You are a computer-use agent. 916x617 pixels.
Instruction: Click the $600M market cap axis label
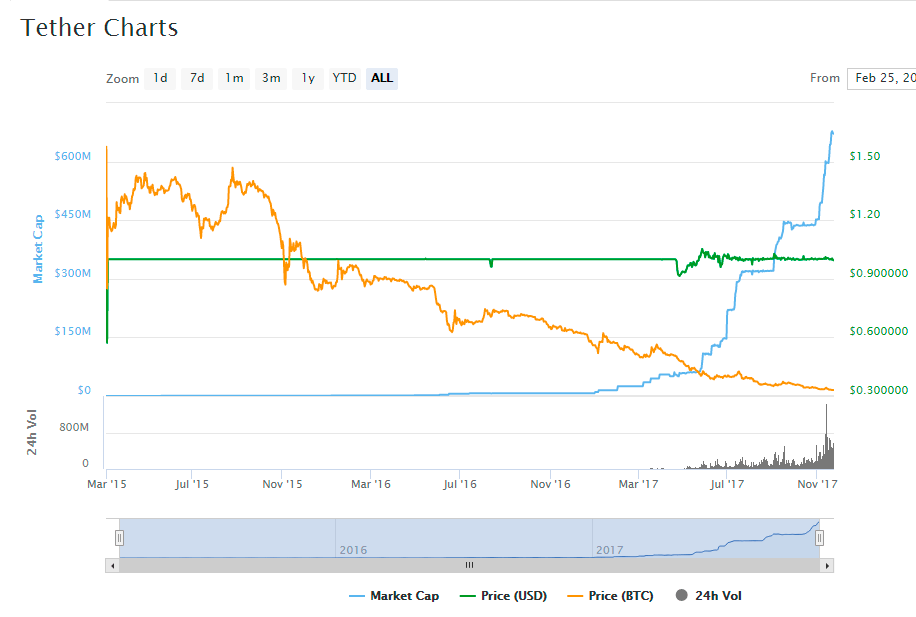73,157
